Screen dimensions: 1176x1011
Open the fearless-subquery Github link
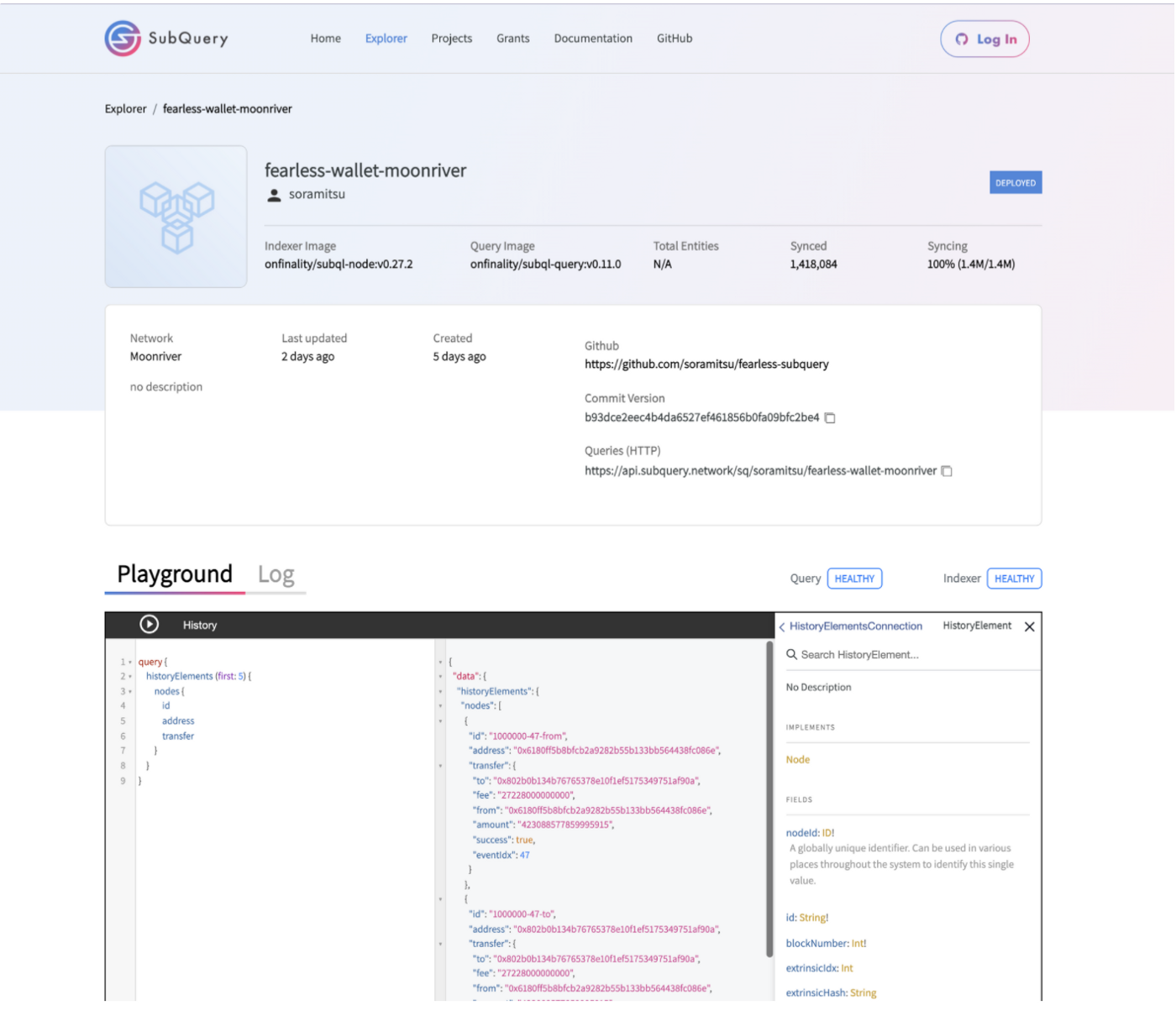click(x=706, y=364)
